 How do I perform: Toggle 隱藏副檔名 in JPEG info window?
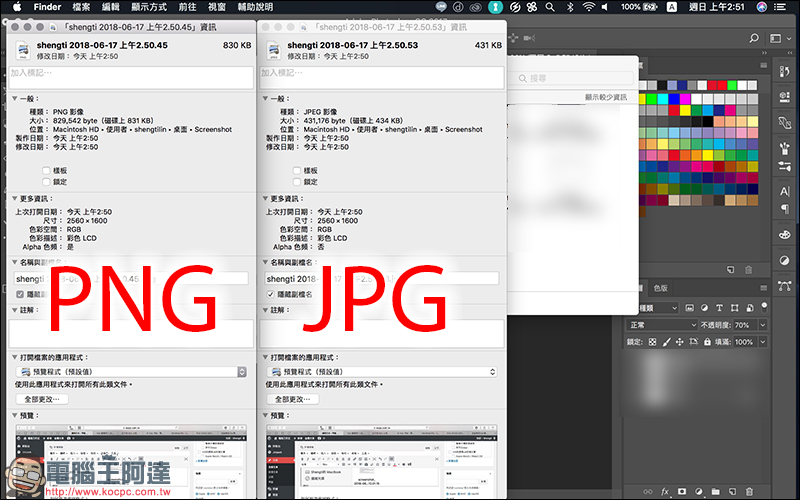(x=271, y=294)
